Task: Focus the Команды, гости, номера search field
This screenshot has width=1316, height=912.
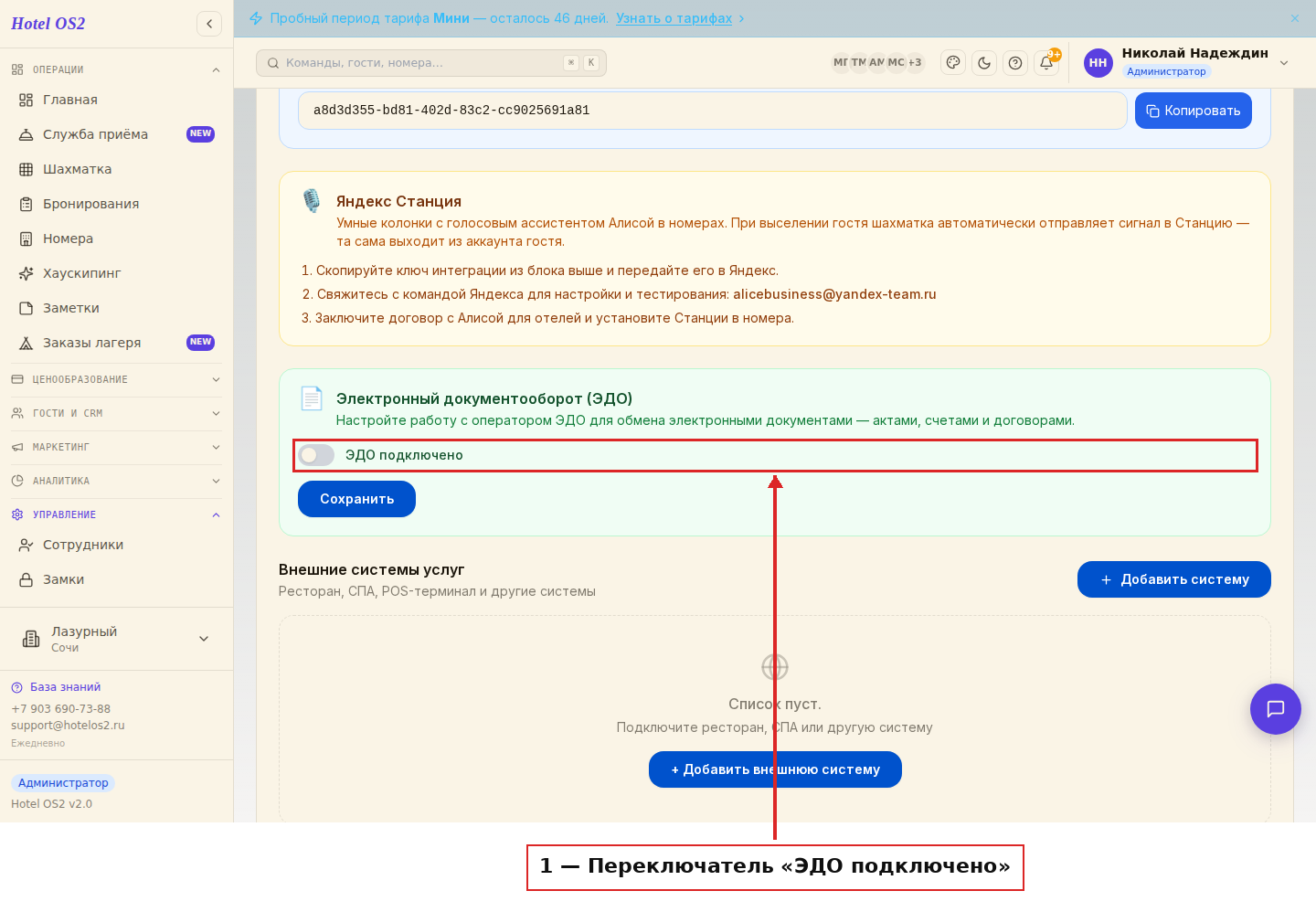Action: coord(431,63)
